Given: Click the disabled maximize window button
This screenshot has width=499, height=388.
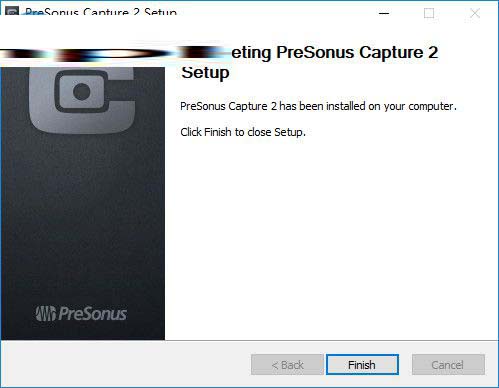Looking at the screenshot, I should (429, 13).
